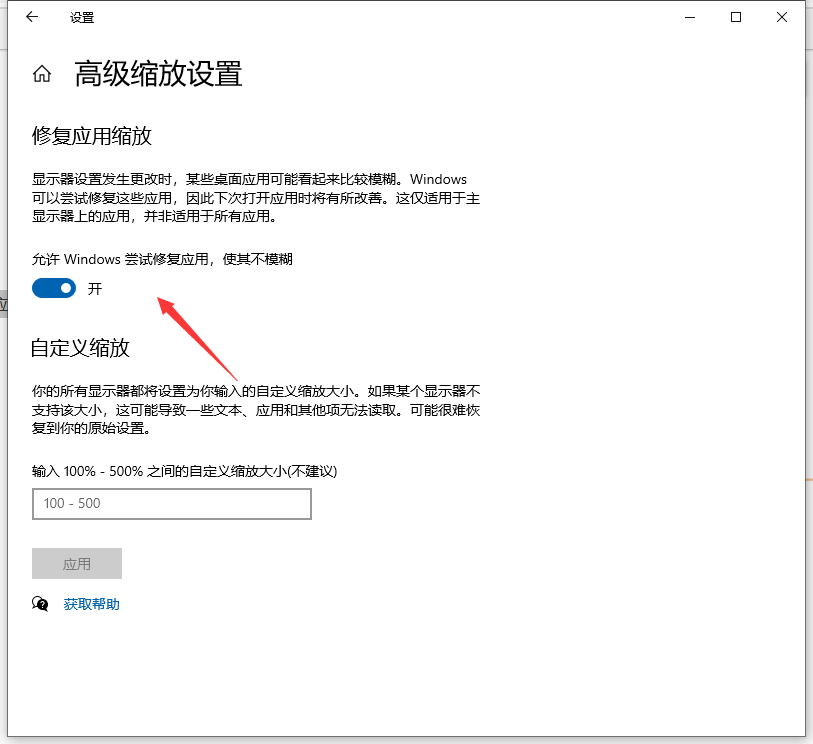Image resolution: width=813 pixels, height=744 pixels.
Task: Click the feedback speech-bubble icon
Action: click(40, 603)
